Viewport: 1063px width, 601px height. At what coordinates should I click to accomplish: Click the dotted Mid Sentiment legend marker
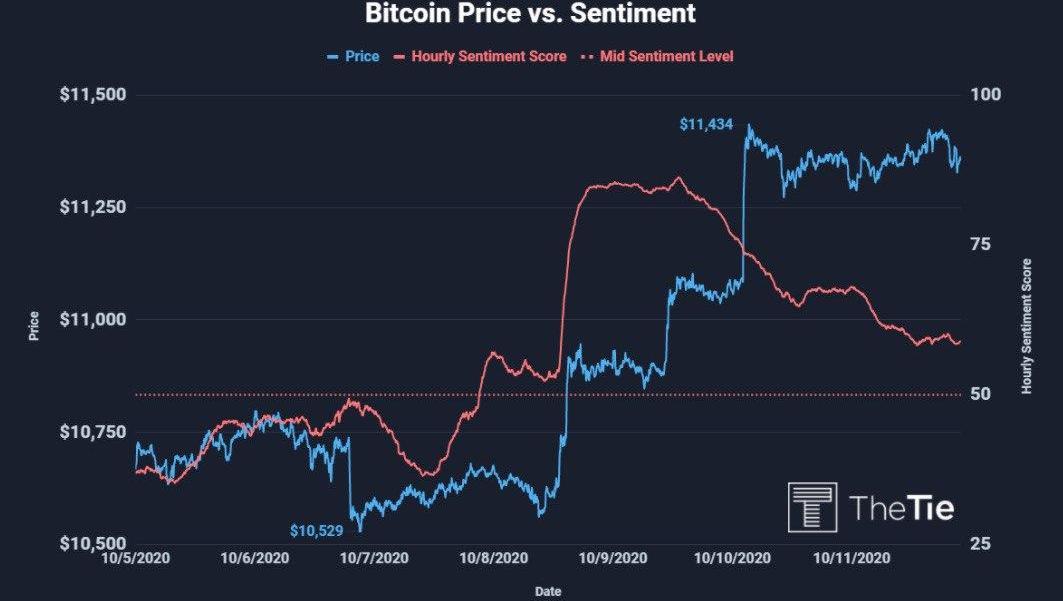tap(588, 57)
